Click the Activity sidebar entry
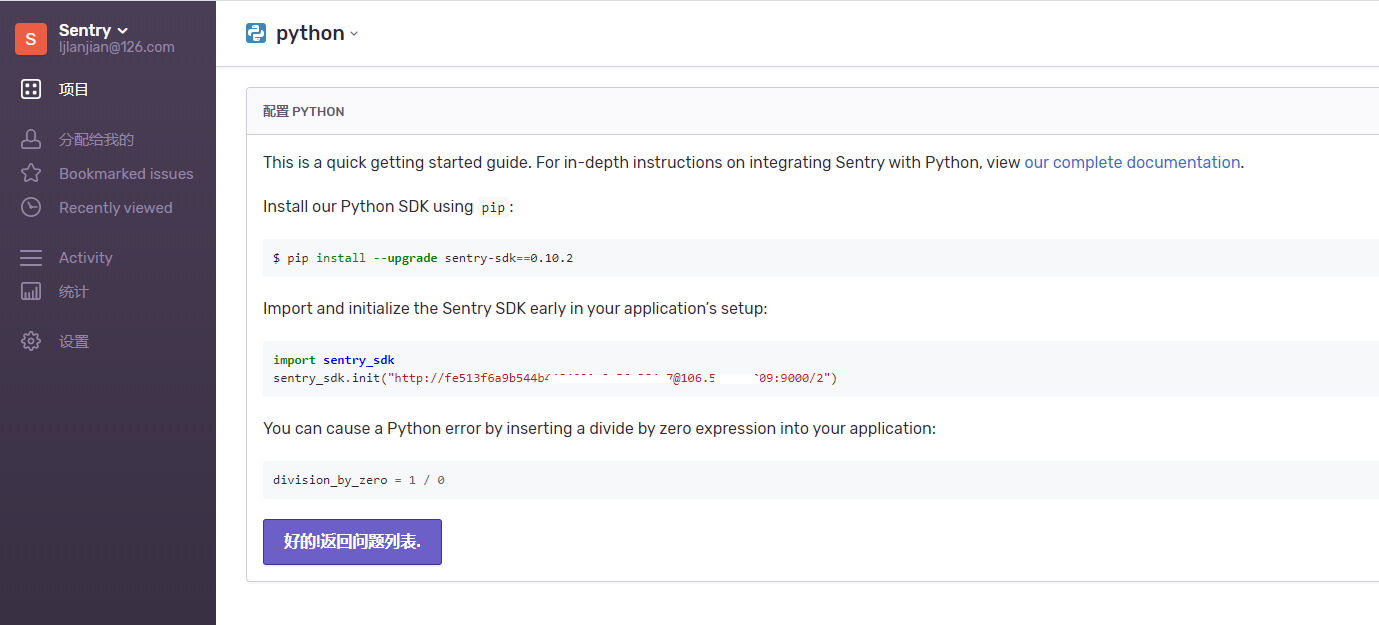Image resolution: width=1379 pixels, height=625 pixels. click(86, 257)
